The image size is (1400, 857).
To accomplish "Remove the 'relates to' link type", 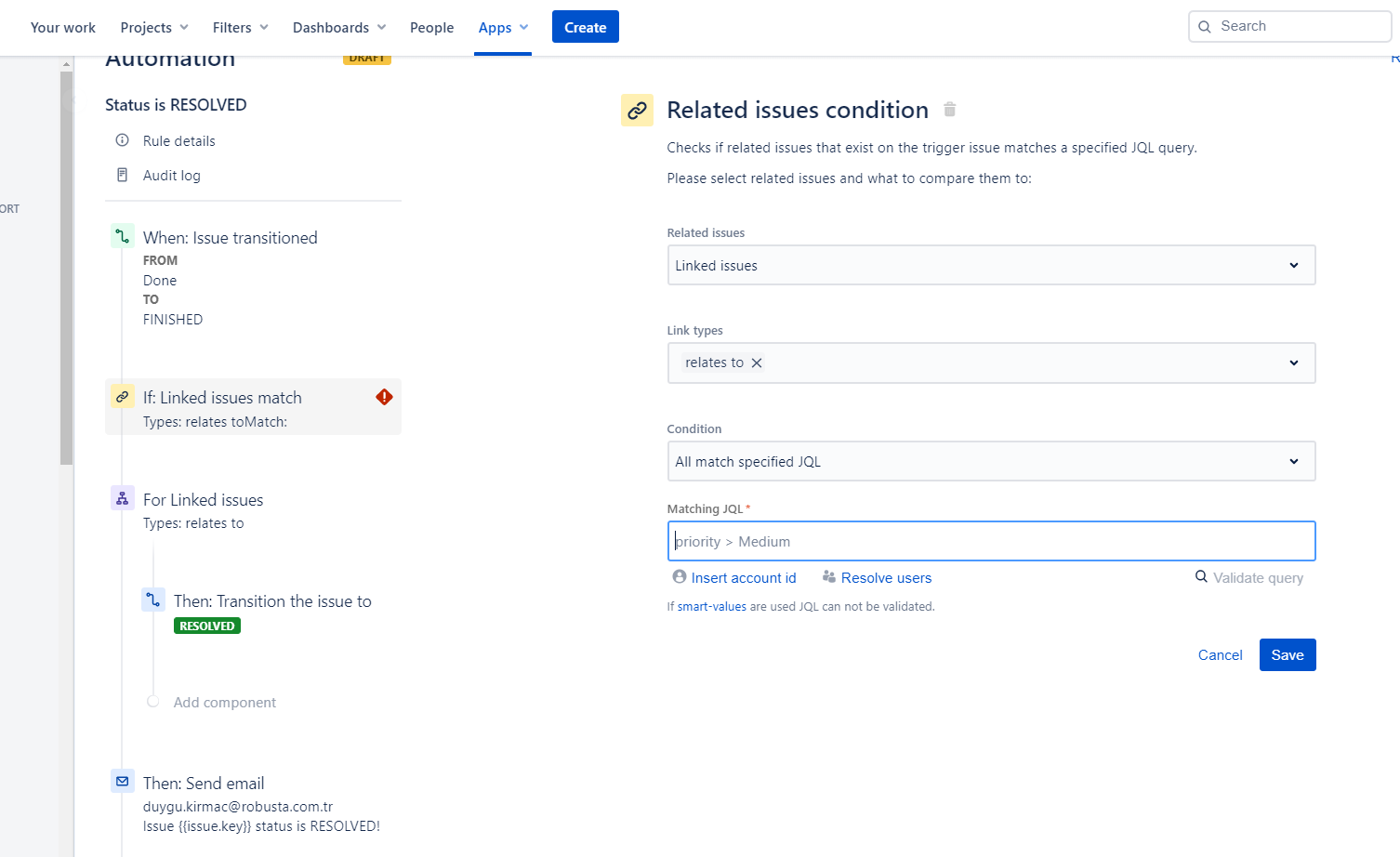I will [757, 363].
